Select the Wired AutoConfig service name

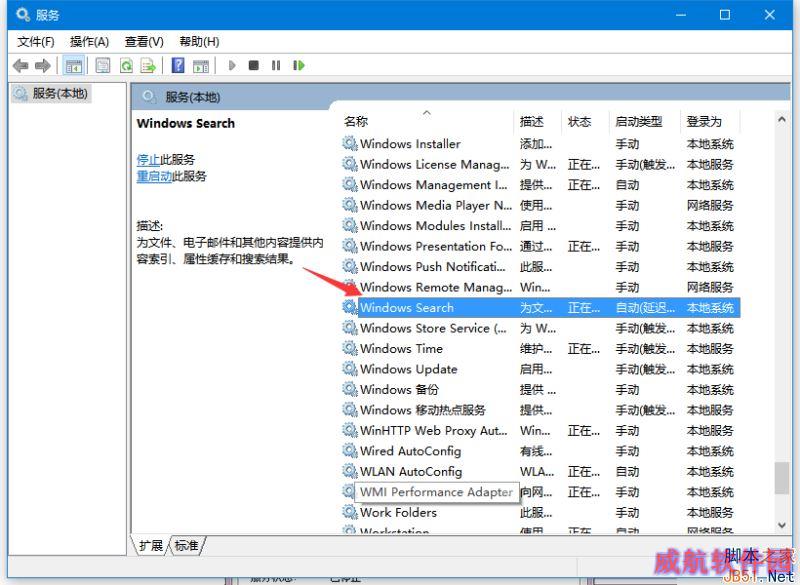411,451
